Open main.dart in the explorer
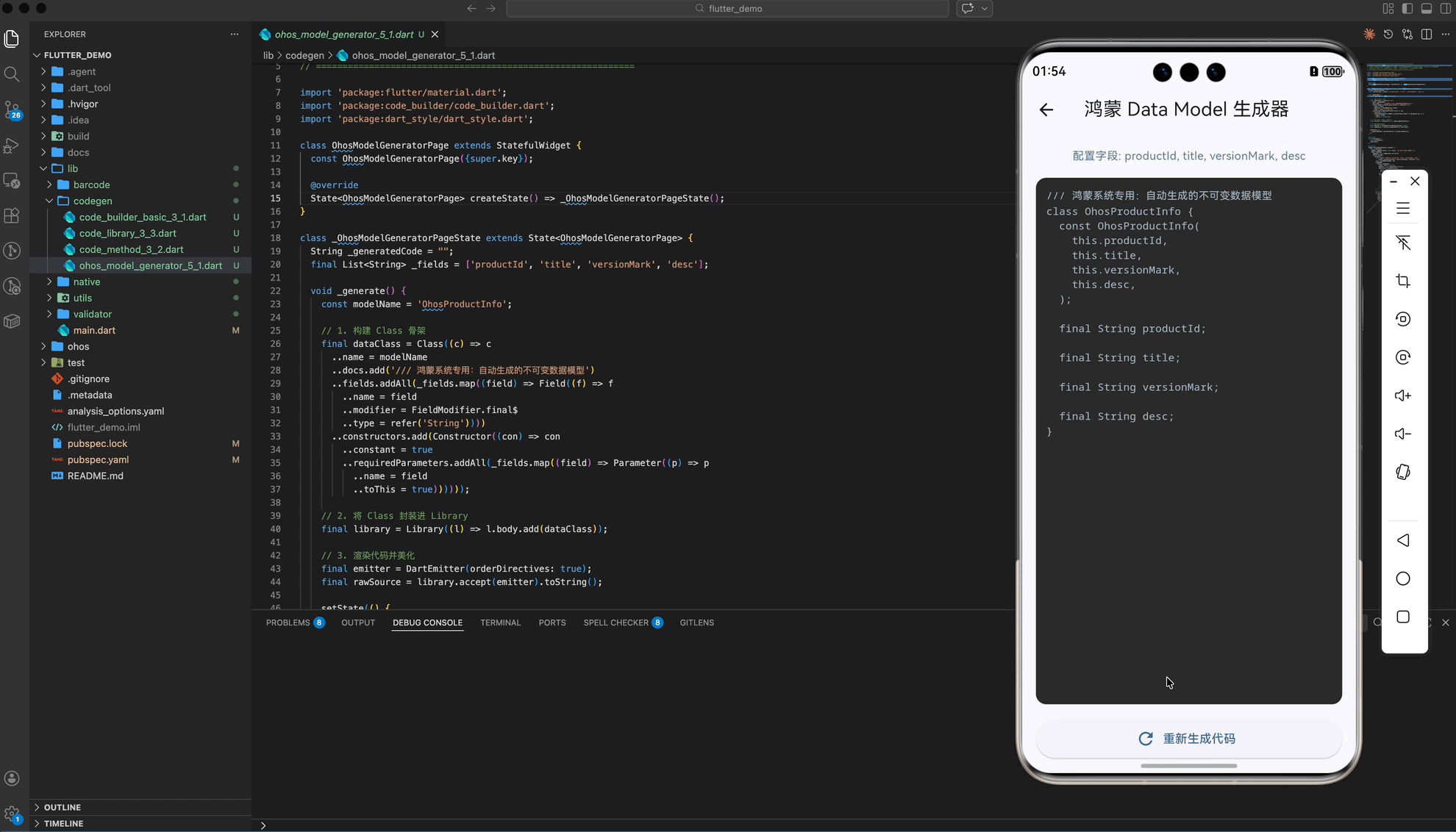The image size is (1456, 832). [x=94, y=330]
